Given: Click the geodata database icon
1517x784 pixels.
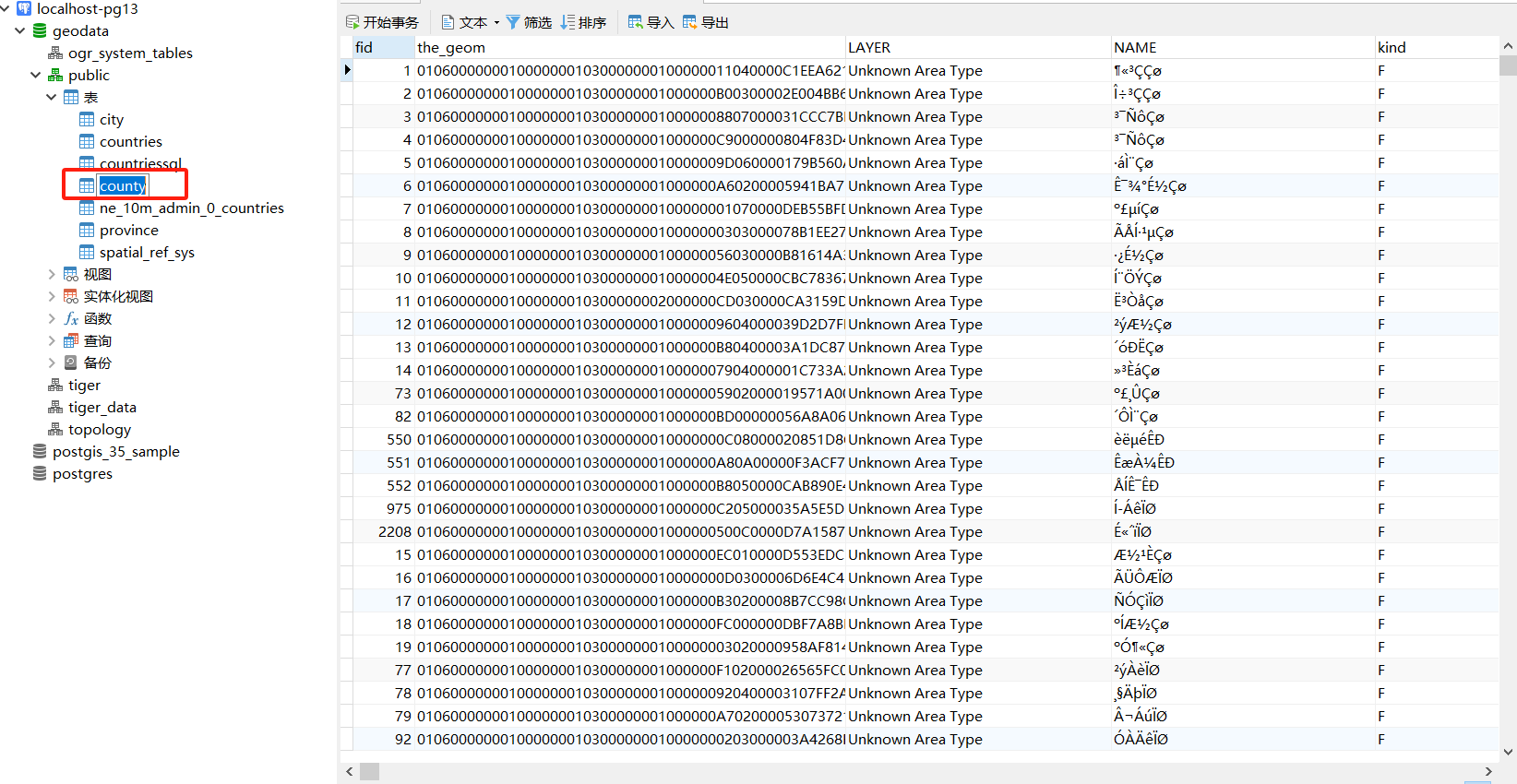Looking at the screenshot, I should click(x=40, y=30).
